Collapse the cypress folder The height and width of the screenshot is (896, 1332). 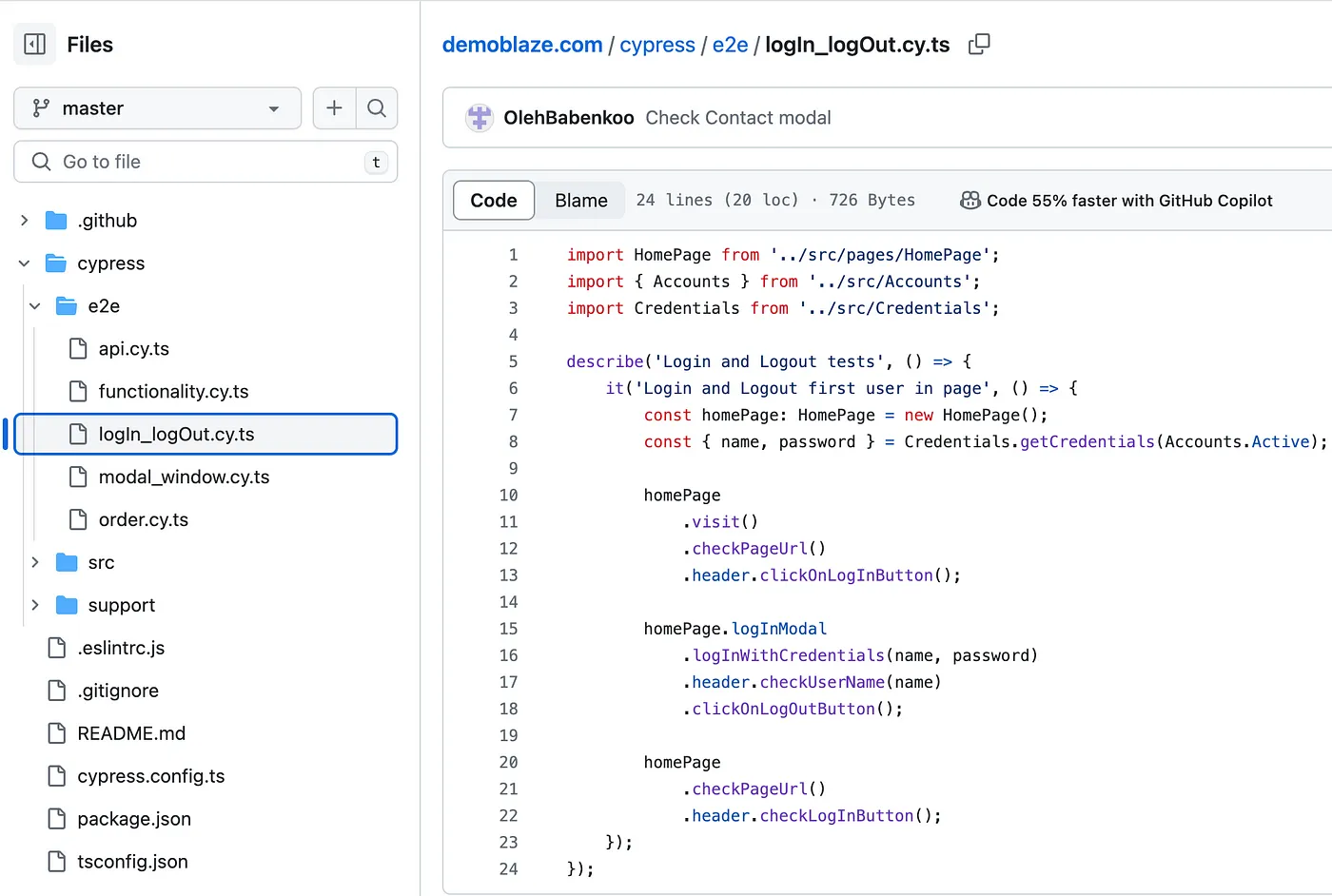[24, 263]
